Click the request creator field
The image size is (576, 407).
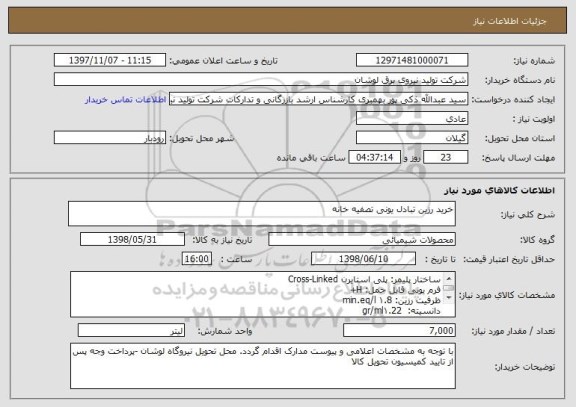(x=318, y=99)
